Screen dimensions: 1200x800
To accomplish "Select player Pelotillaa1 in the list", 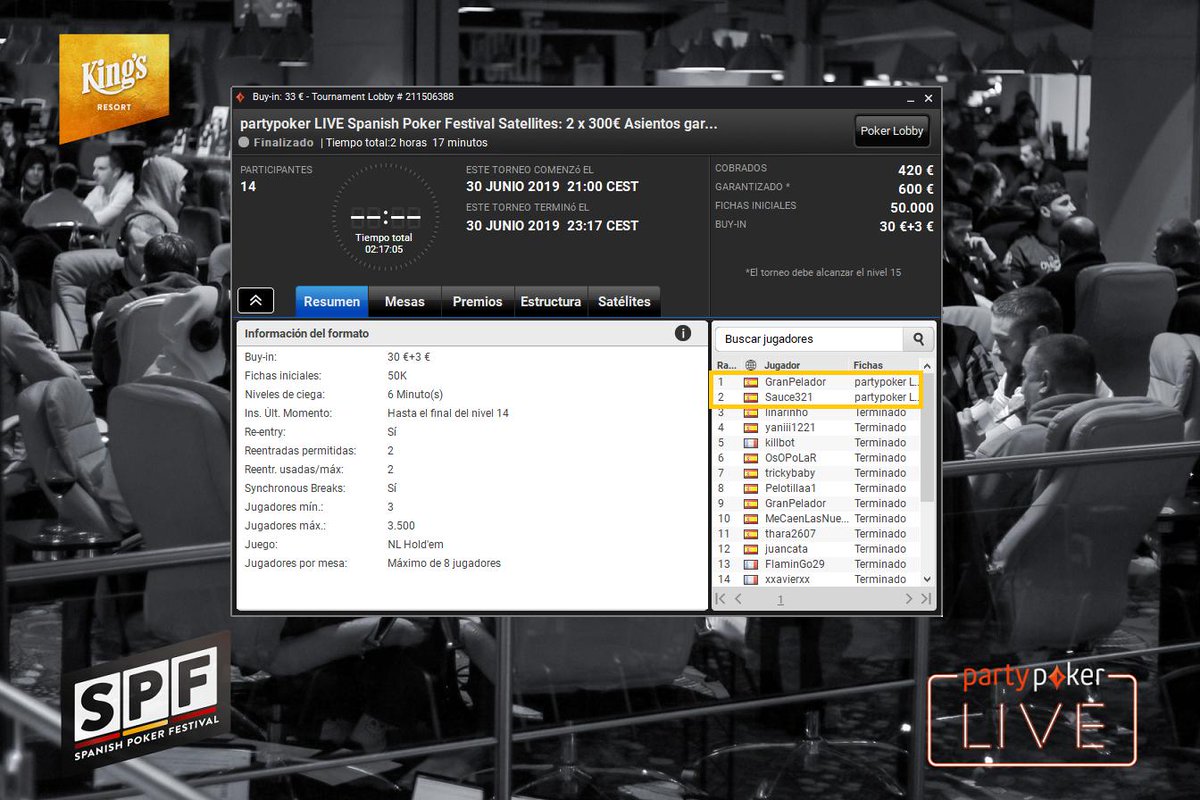I will 817,488.
